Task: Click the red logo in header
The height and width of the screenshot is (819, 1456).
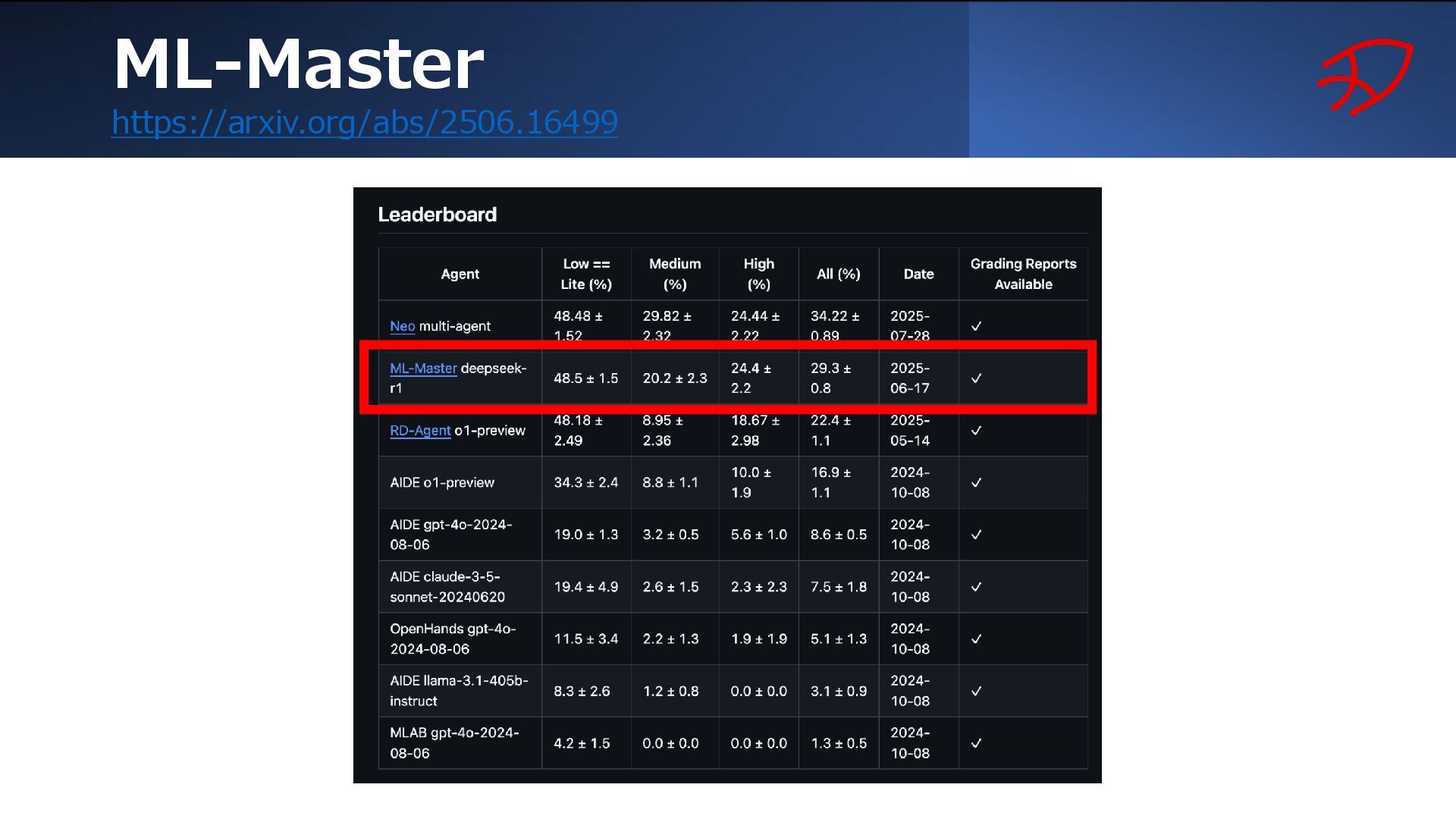Action: pyautogui.click(x=1365, y=77)
